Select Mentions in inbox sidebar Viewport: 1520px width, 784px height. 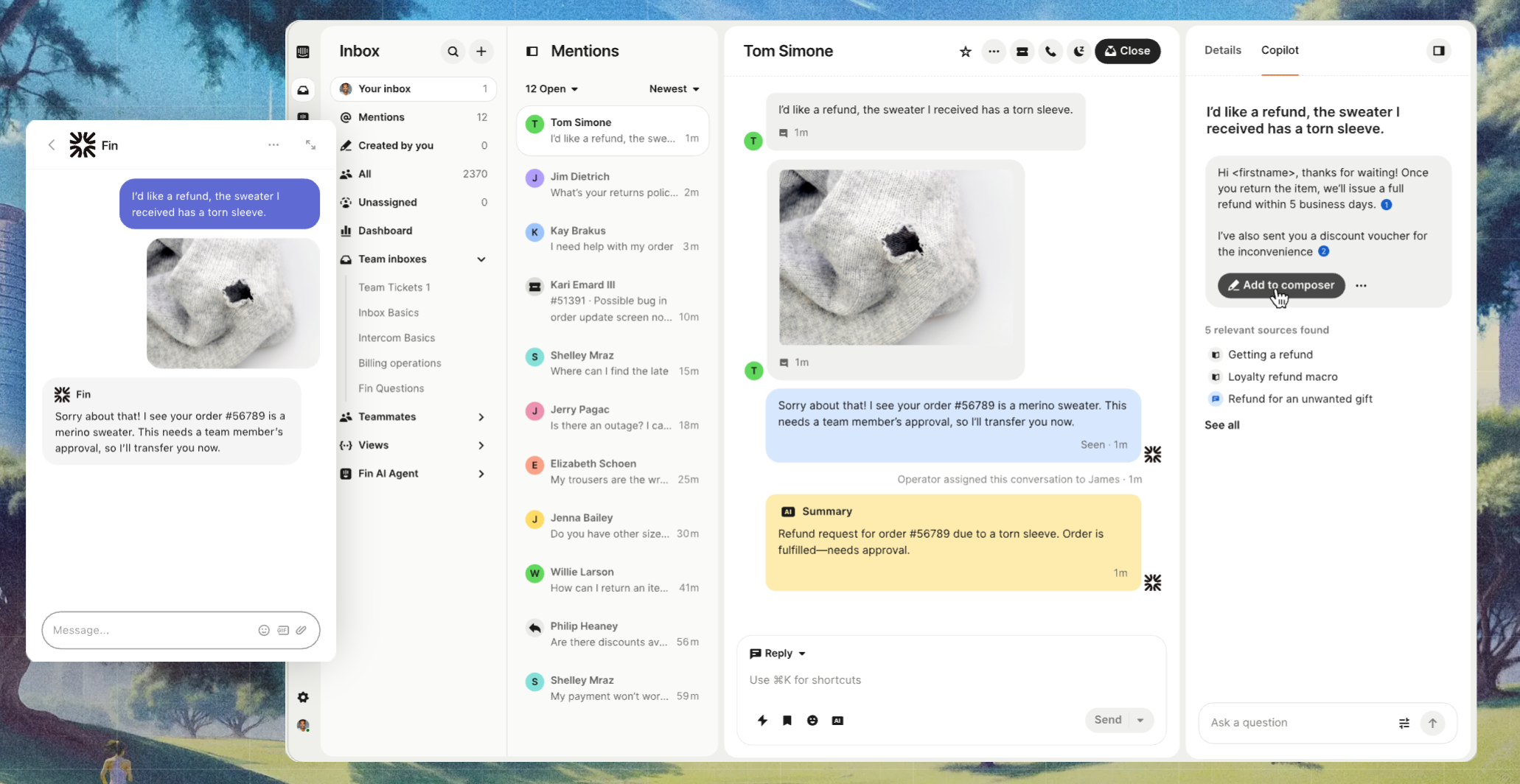pyautogui.click(x=414, y=117)
